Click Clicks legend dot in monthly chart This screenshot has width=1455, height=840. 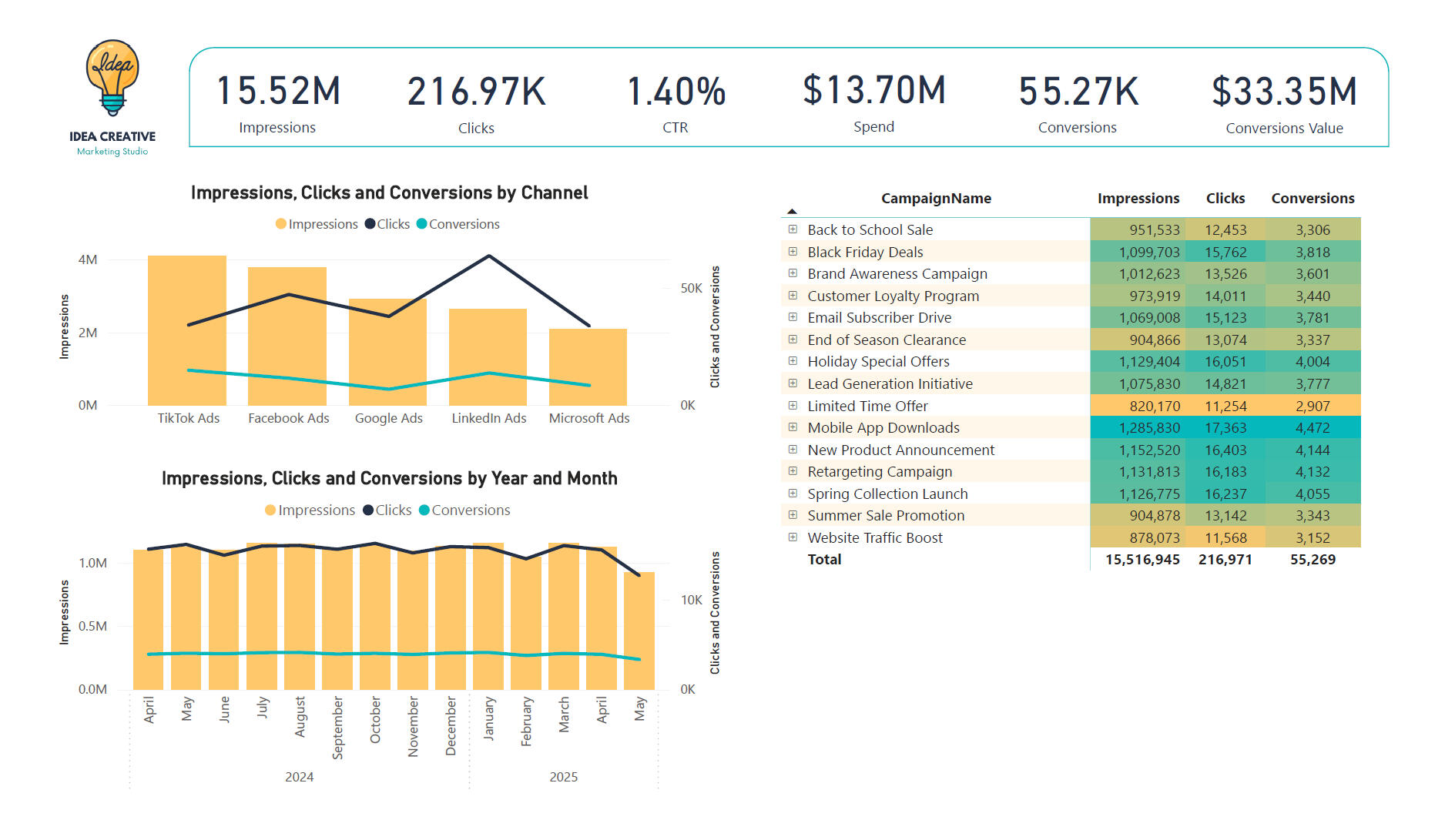(368, 510)
